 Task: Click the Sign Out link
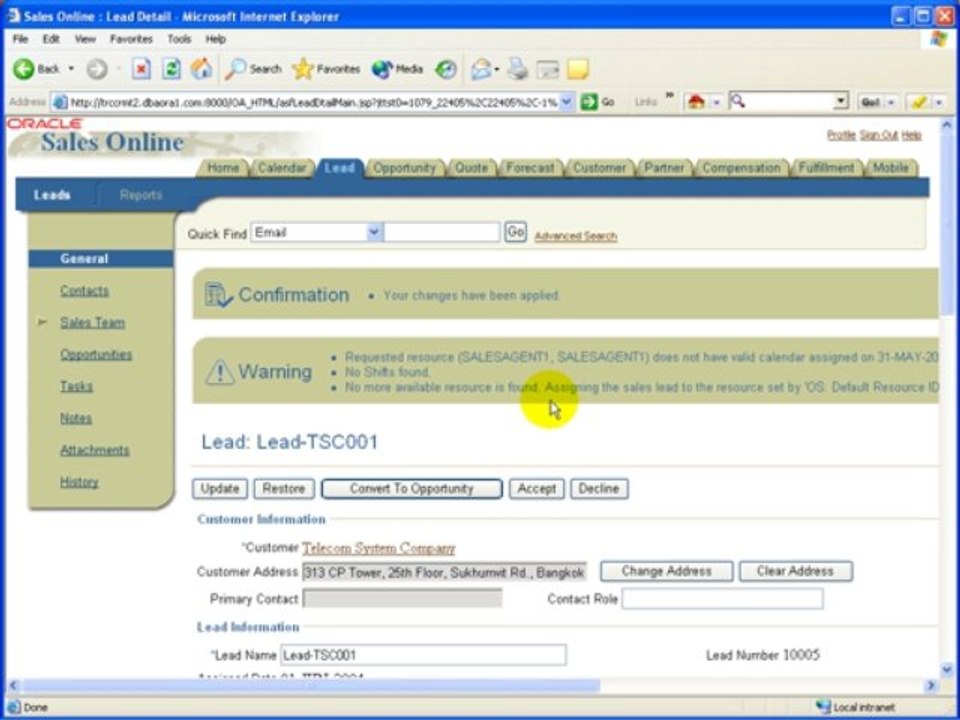pyautogui.click(x=878, y=135)
